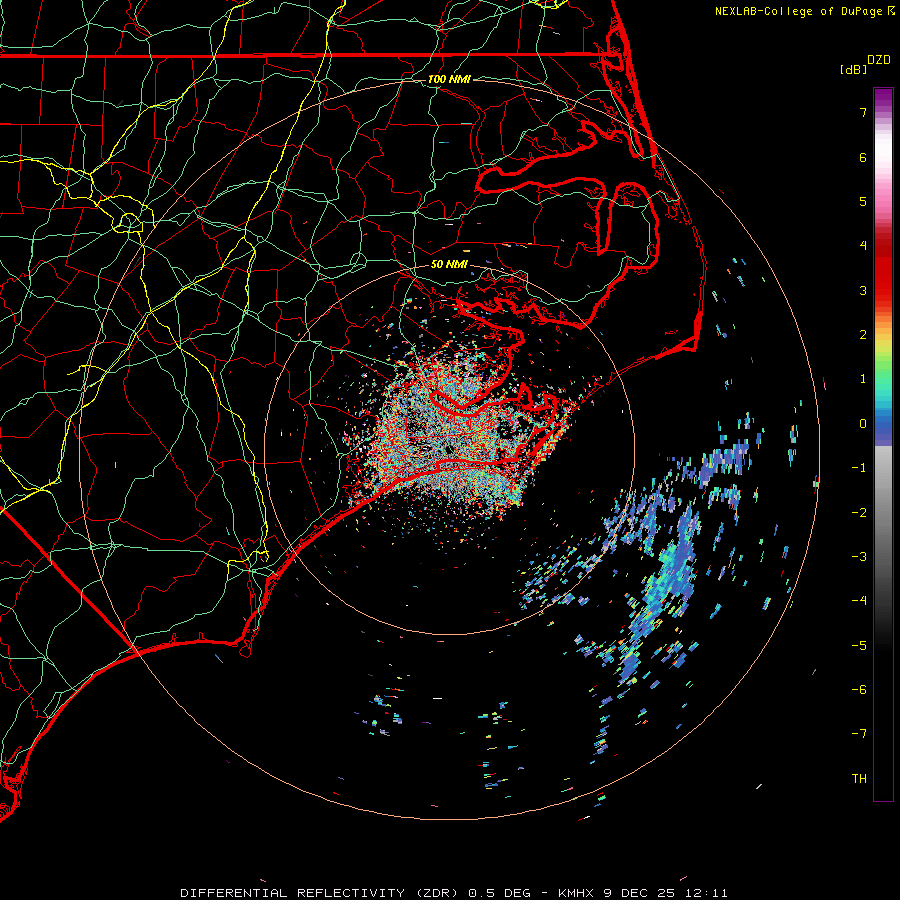Select the 100 NMI range ring label
Image resolution: width=900 pixels, height=900 pixels.
449,79
